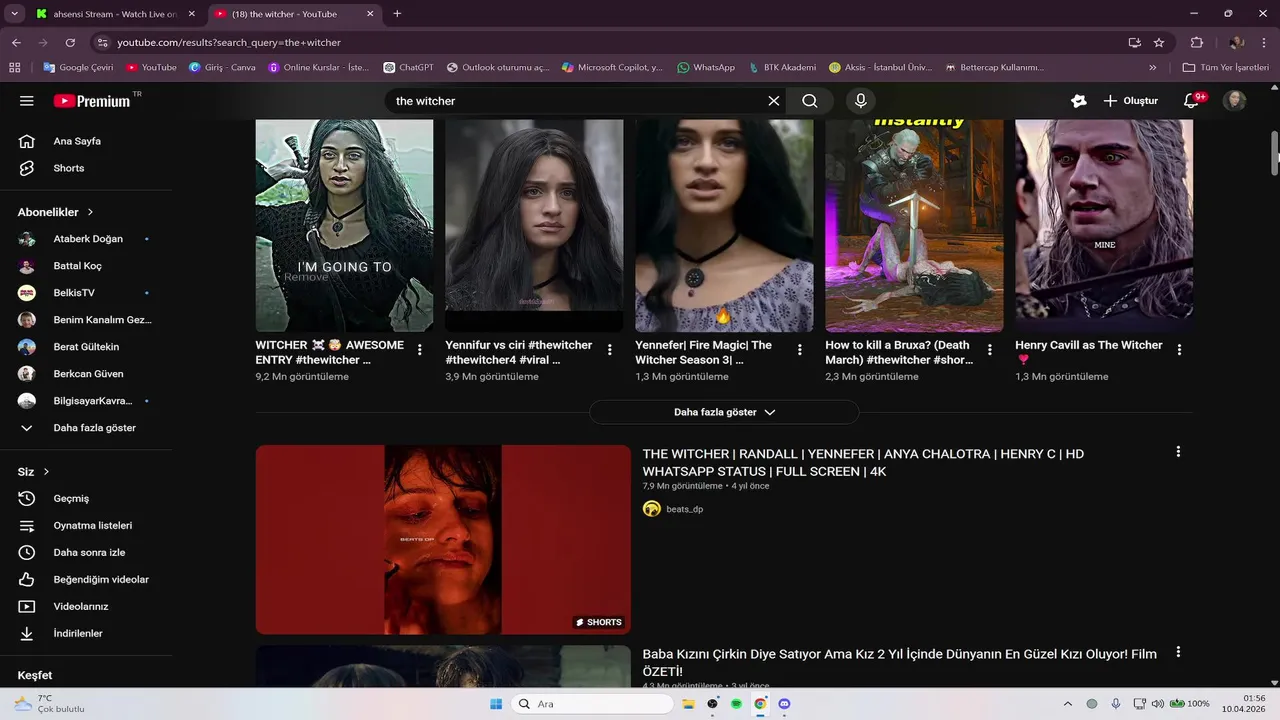Open options menu for Yennifur vs ciri short
The height and width of the screenshot is (720, 1280).
coord(610,350)
